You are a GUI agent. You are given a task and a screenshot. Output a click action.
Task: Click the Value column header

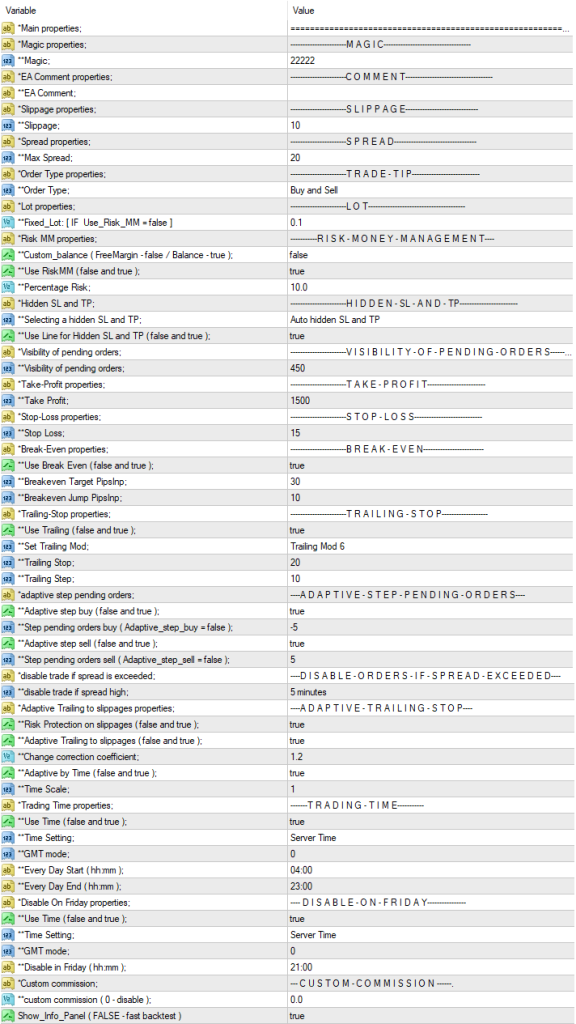431,10
